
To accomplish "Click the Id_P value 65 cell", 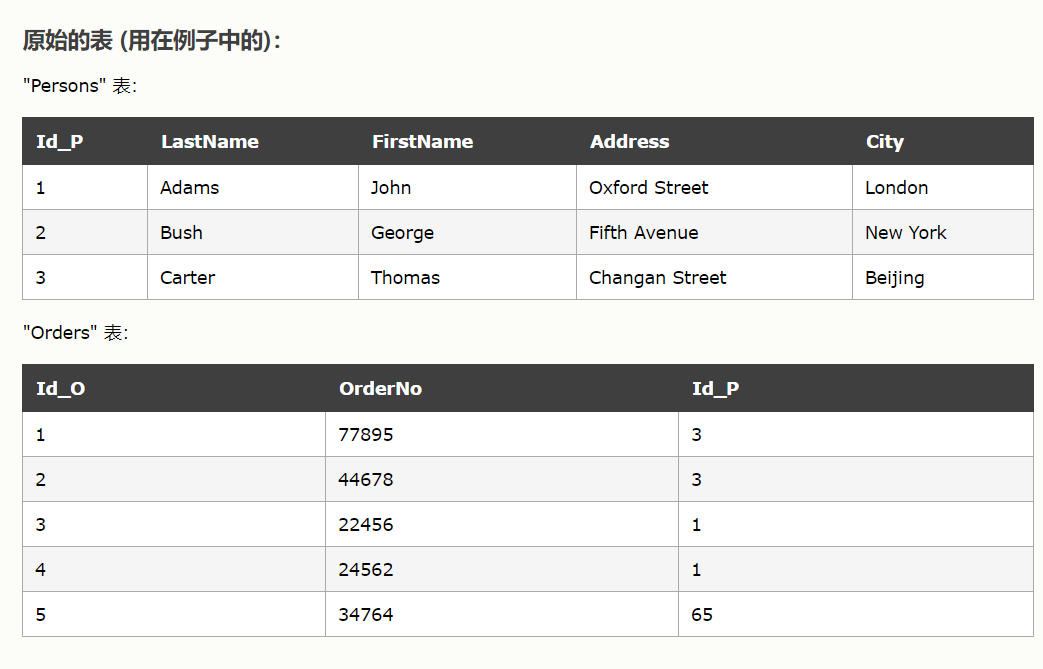I will click(702, 615).
